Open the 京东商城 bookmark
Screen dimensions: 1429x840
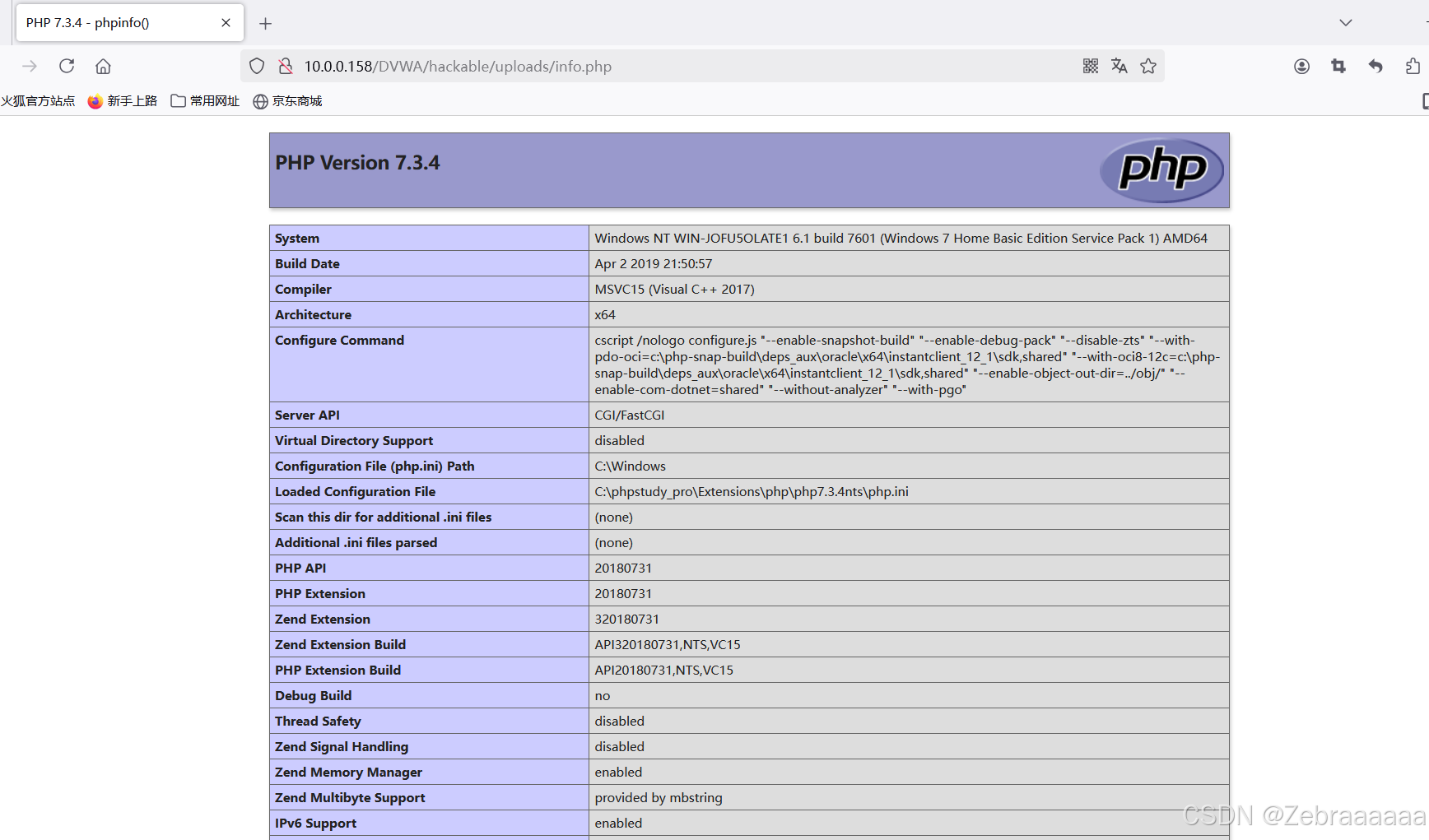(287, 101)
